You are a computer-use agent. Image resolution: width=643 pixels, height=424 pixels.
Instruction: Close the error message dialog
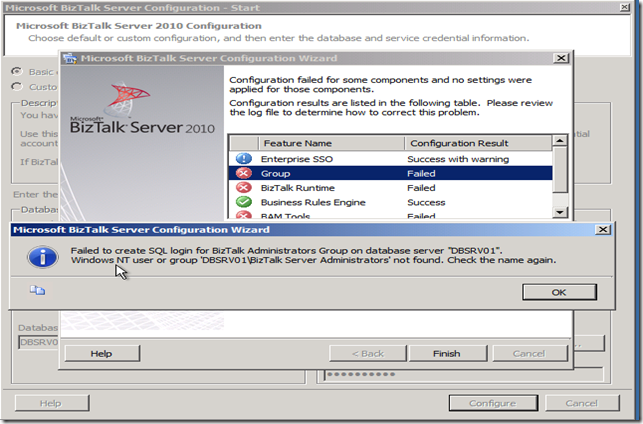(602, 229)
